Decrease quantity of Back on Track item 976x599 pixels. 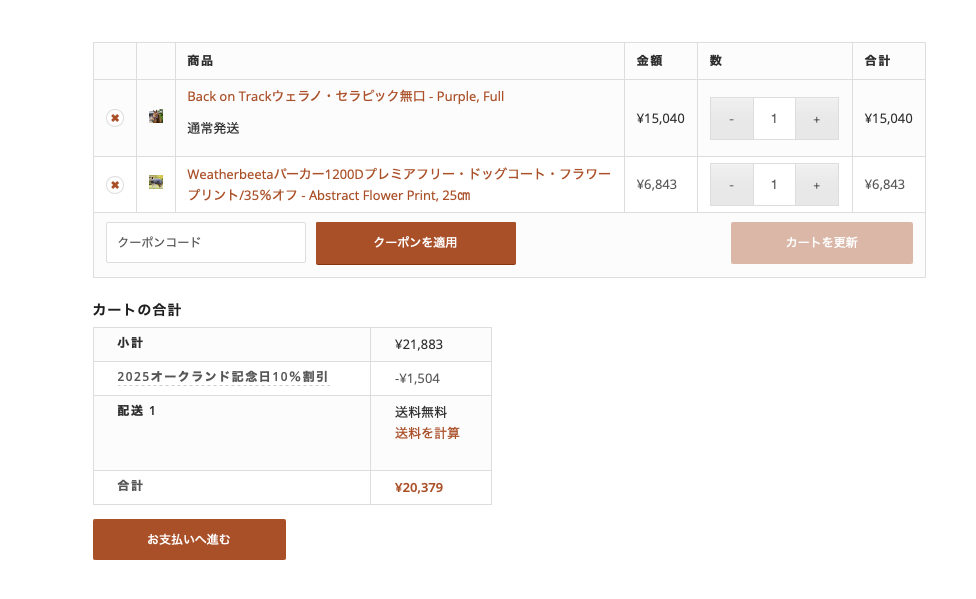click(732, 119)
